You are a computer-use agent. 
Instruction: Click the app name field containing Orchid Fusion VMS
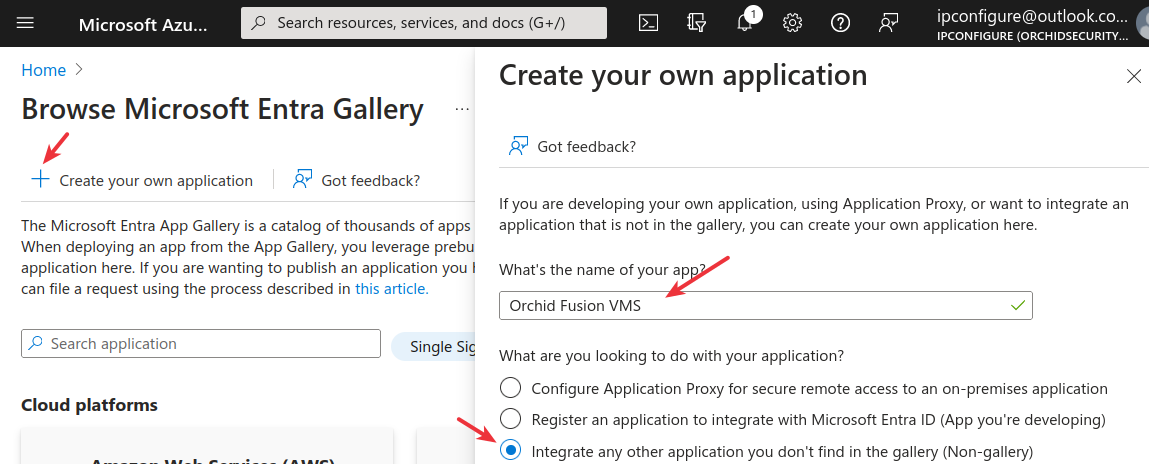(x=766, y=306)
